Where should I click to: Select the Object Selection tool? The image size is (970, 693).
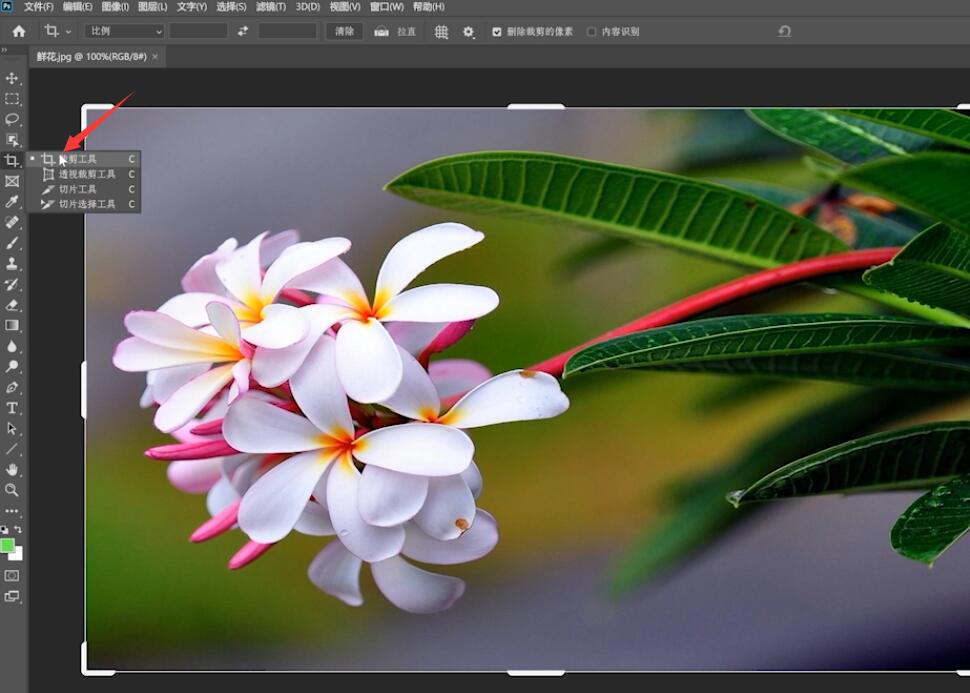[12, 140]
